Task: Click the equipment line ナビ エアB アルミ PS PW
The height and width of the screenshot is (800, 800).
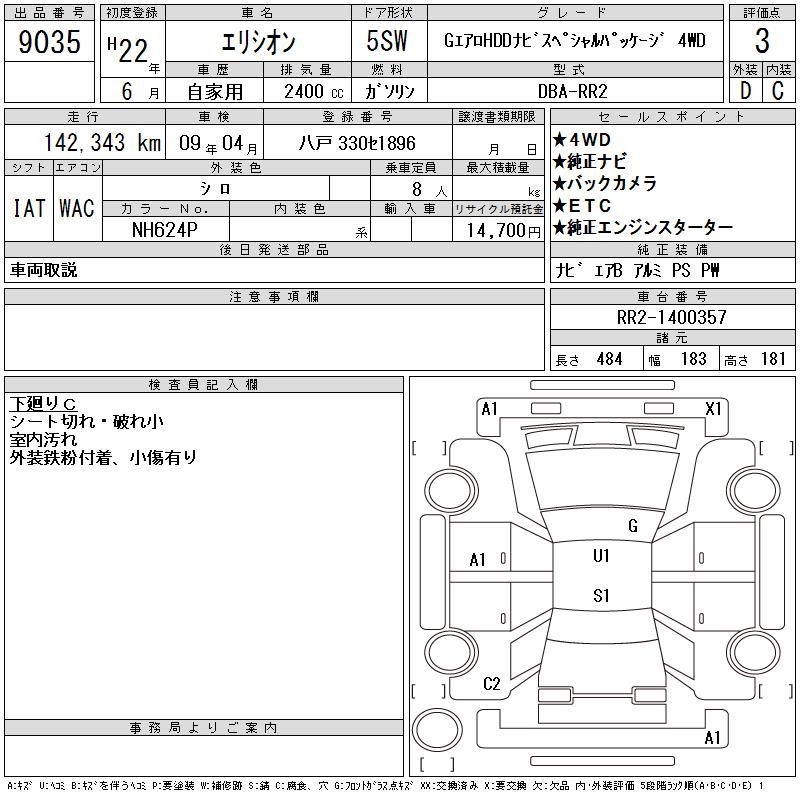Action: click(x=637, y=270)
